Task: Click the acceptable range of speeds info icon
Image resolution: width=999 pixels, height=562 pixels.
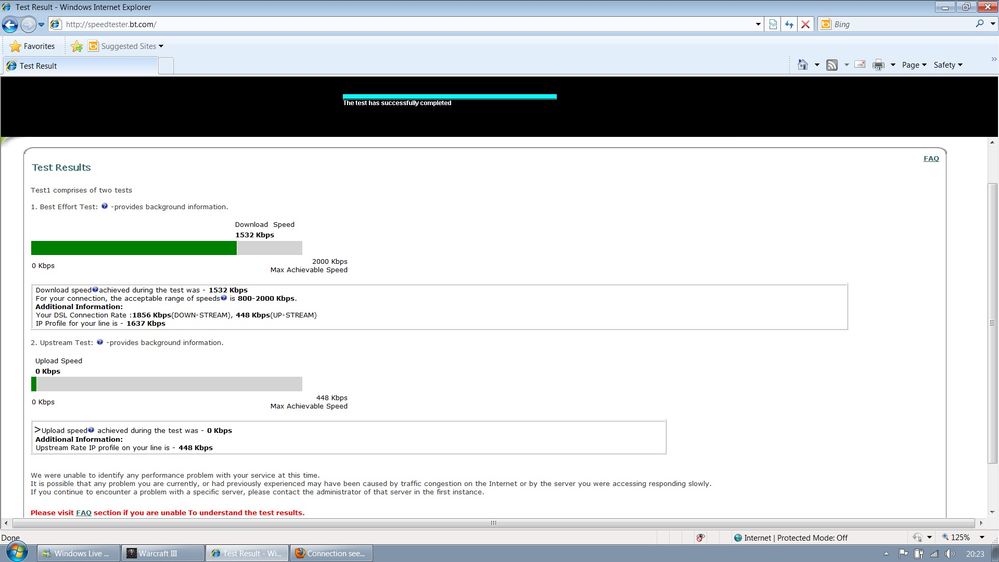Action: tap(224, 298)
